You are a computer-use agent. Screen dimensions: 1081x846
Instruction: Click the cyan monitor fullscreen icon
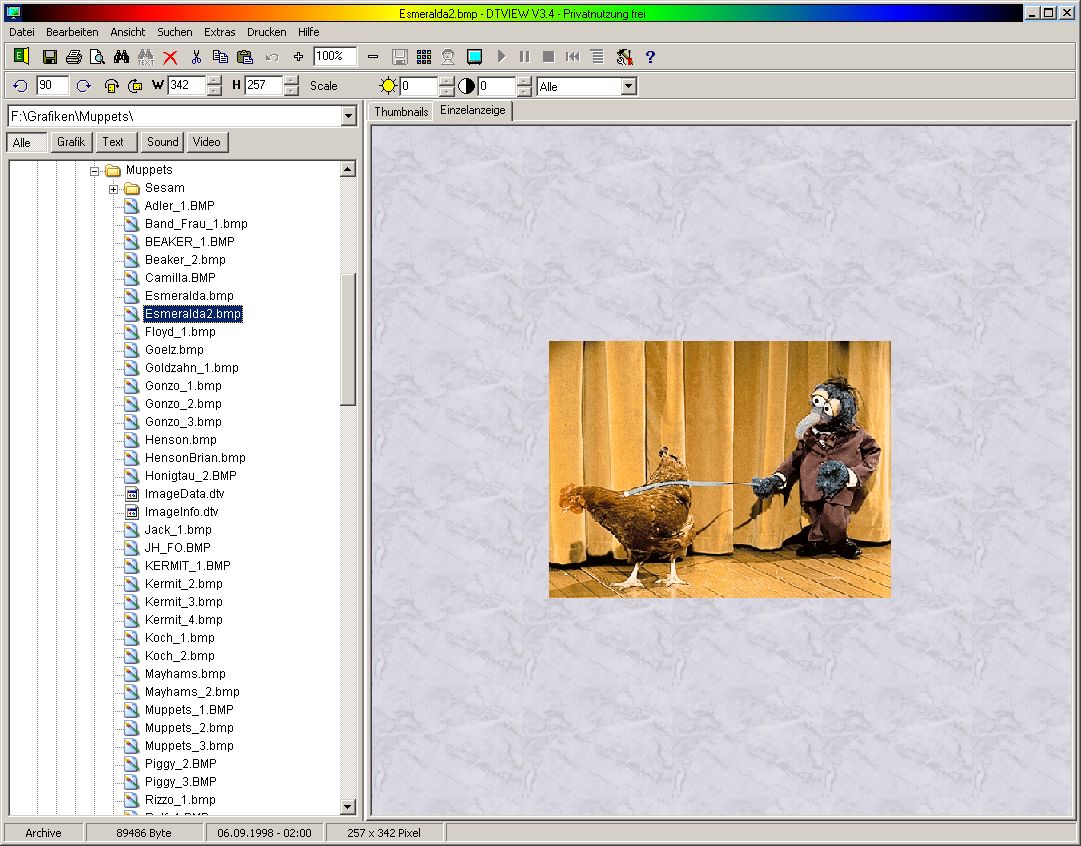tap(474, 57)
